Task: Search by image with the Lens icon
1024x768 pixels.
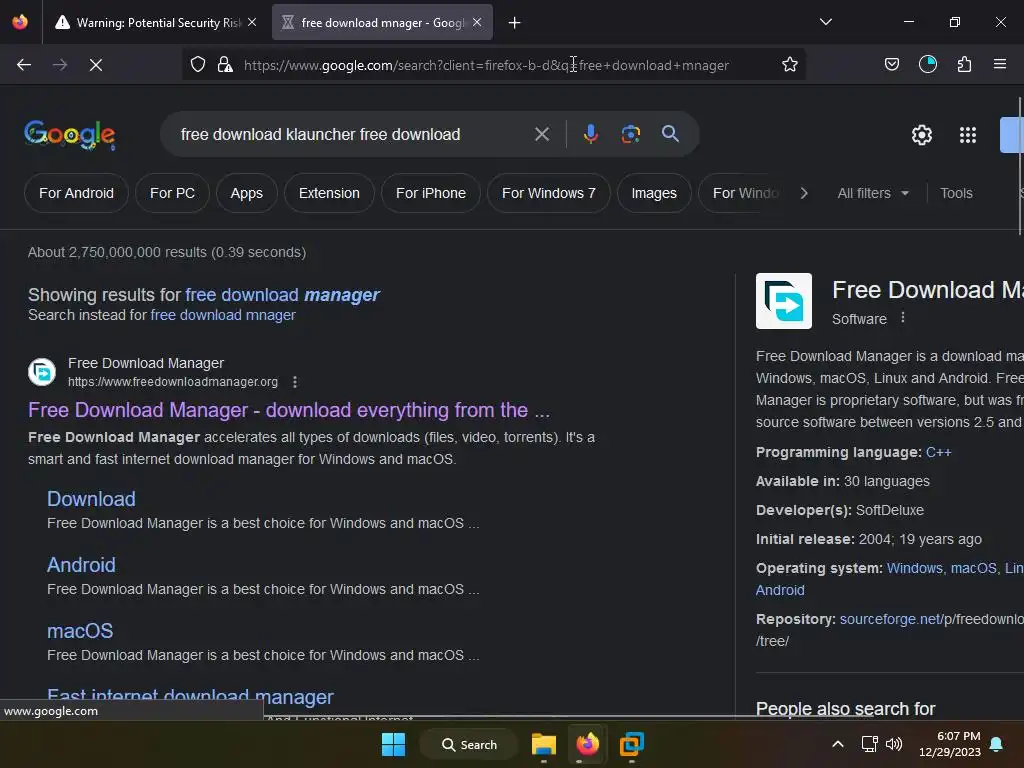Action: [630, 134]
